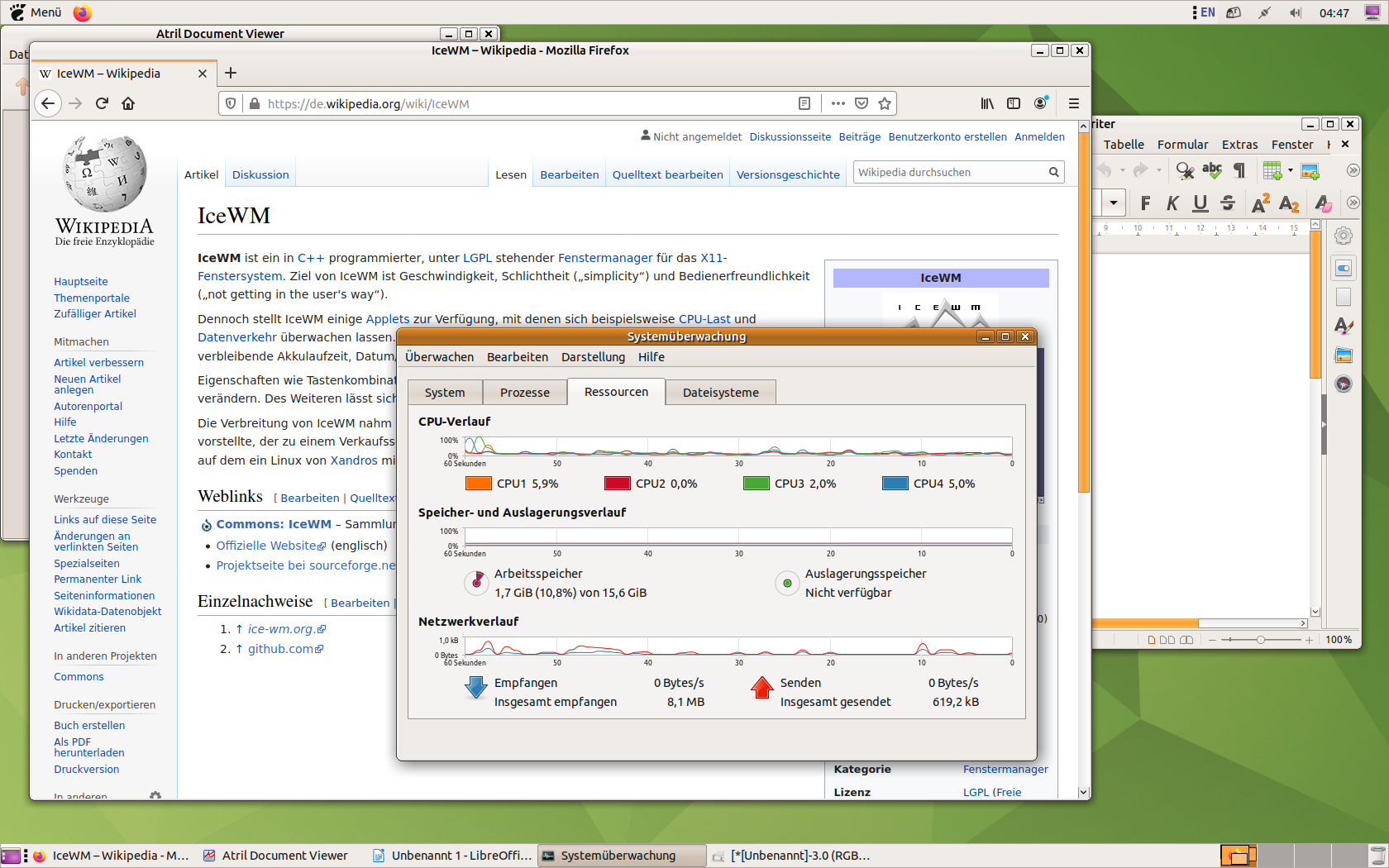Toggle Firefox reader view icon
The width and height of the screenshot is (1389, 868).
tap(804, 103)
